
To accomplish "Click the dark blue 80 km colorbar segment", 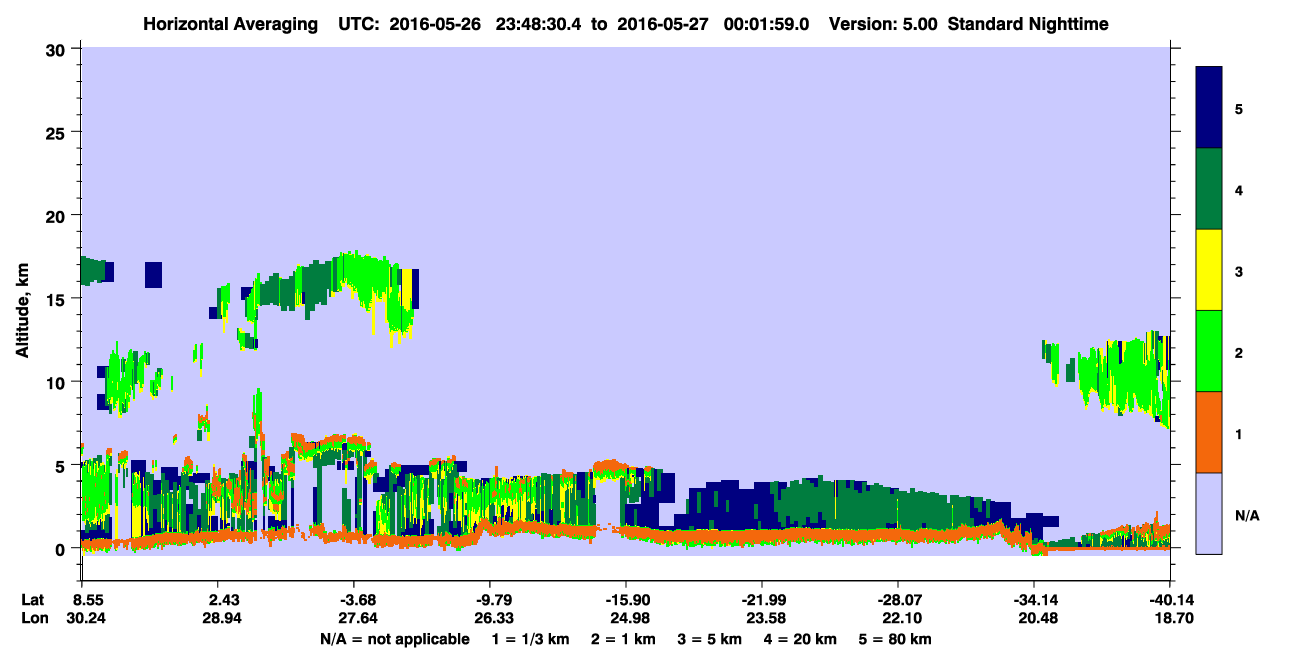I will click(1209, 108).
